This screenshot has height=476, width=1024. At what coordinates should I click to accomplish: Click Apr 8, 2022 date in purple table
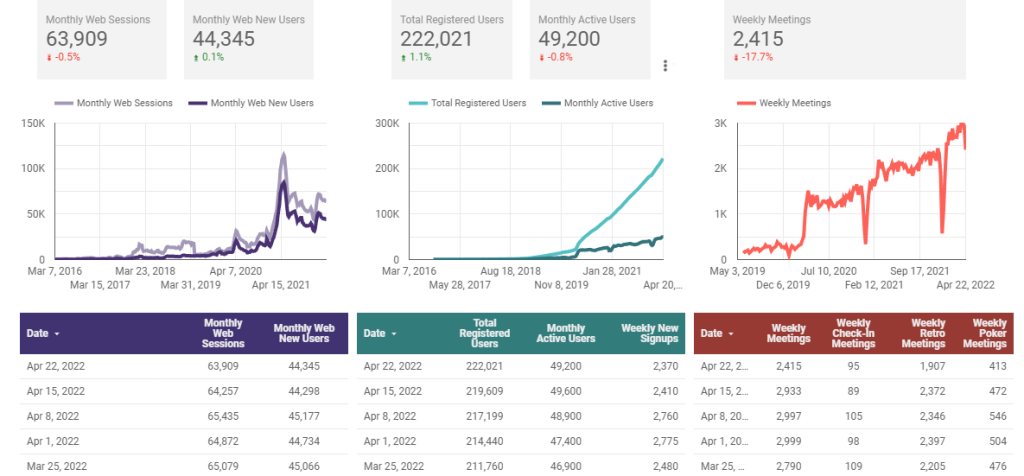tap(53, 417)
